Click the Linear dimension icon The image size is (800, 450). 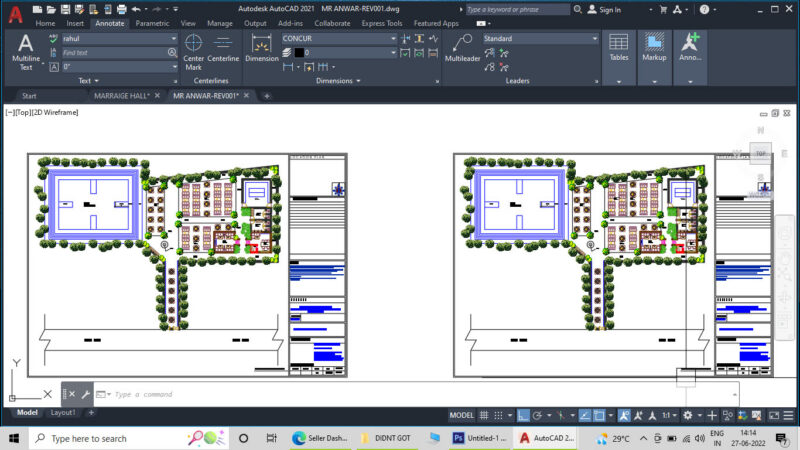pyautogui.click(x=288, y=67)
